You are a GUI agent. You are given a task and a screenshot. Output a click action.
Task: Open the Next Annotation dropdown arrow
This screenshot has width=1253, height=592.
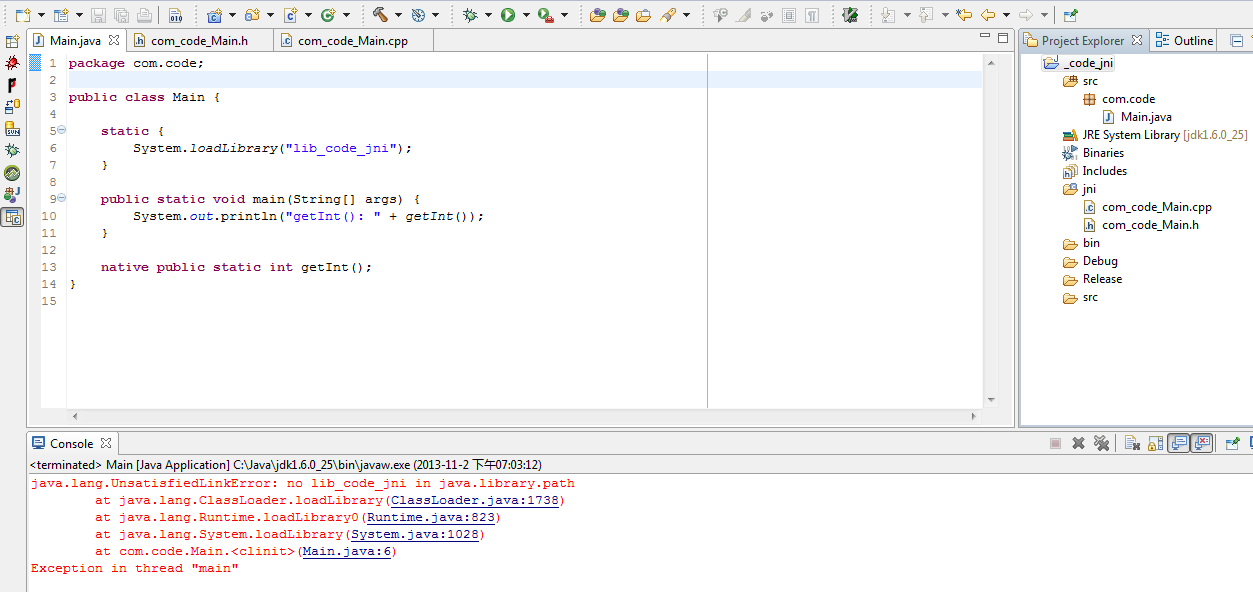906,15
